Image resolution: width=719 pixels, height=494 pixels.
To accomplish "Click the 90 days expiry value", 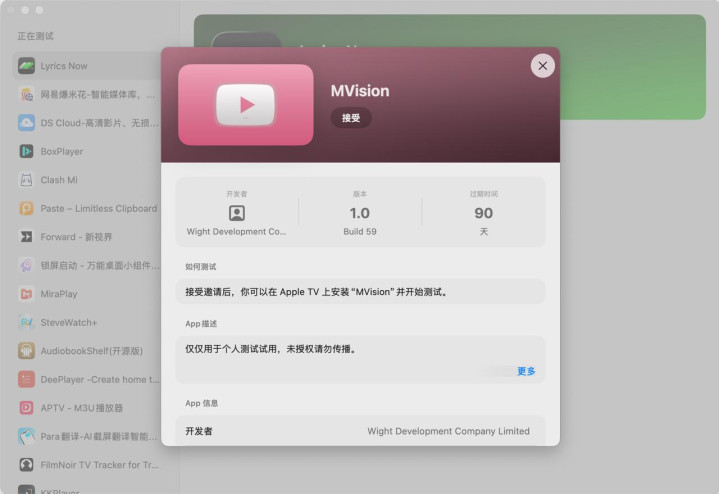I will [484, 213].
